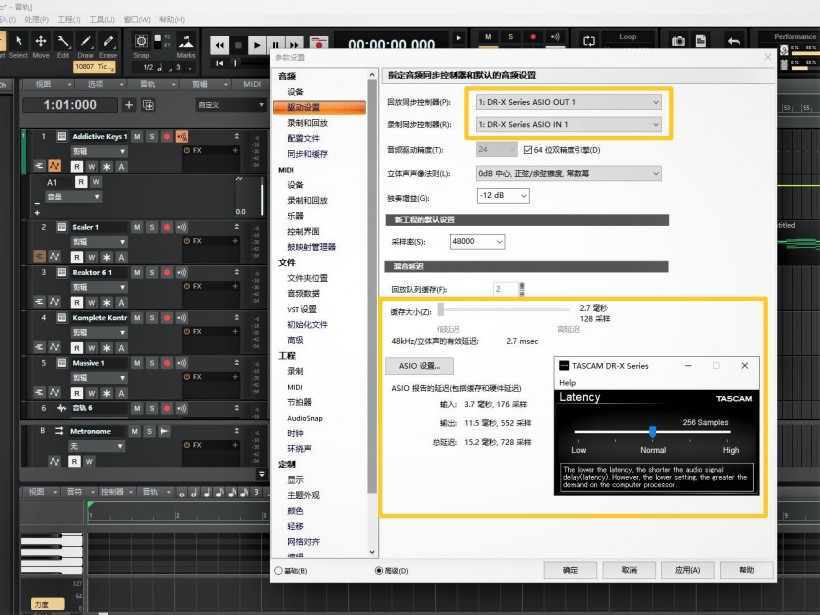The image size is (820, 615).
Task: Click the Smart Select tool
Action: 4,38
